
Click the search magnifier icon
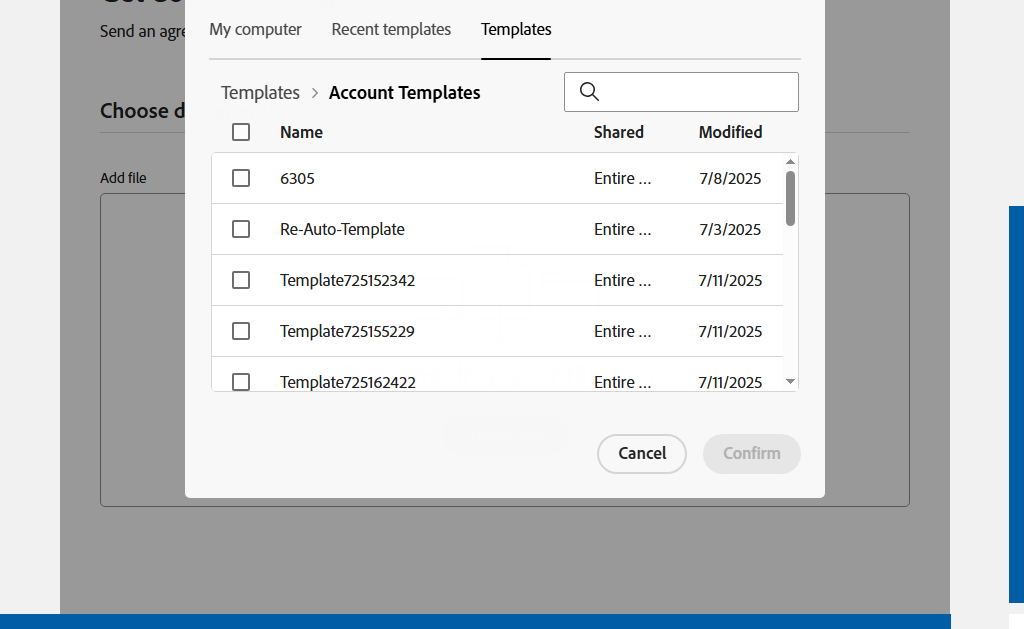589,92
